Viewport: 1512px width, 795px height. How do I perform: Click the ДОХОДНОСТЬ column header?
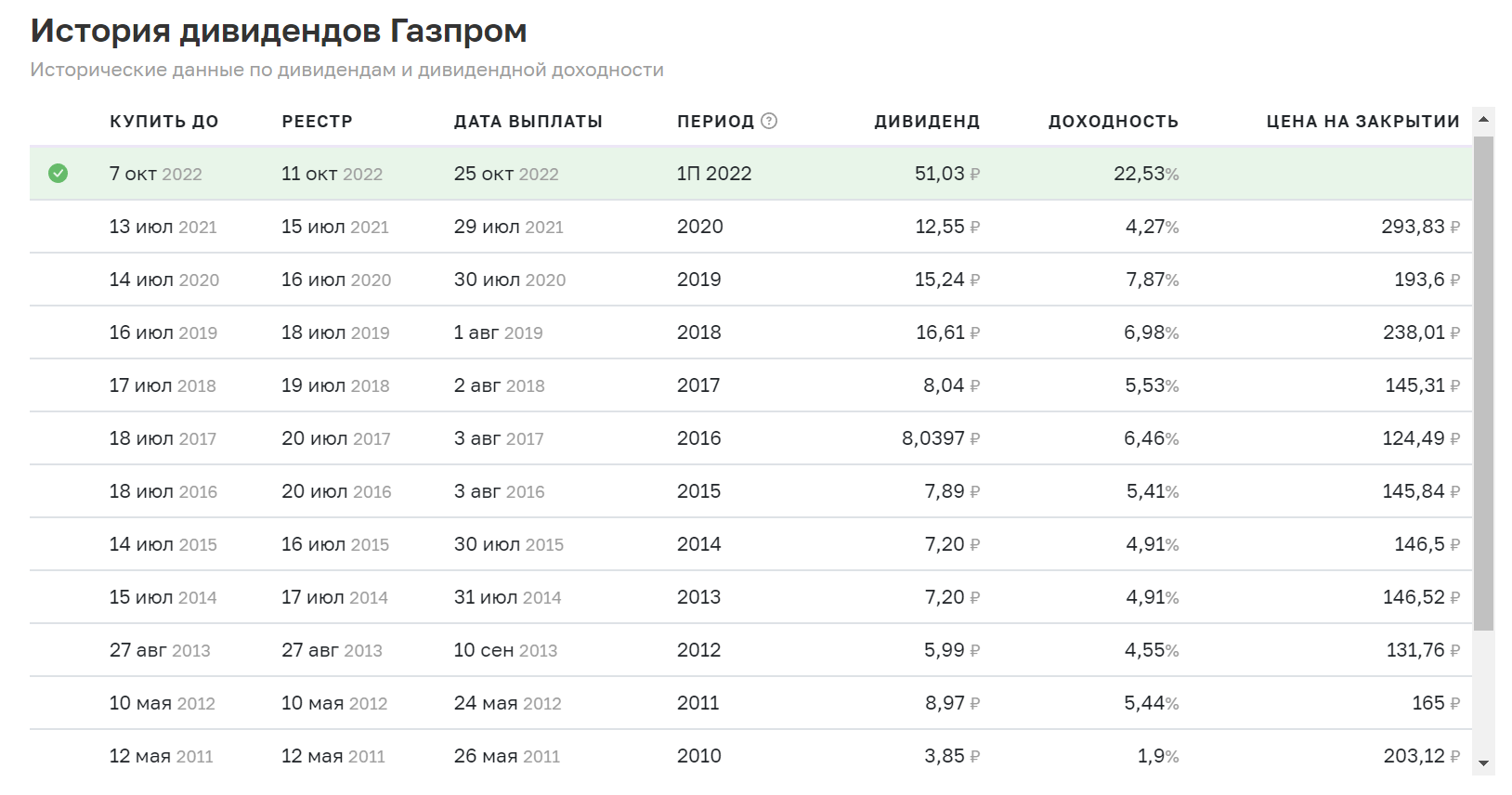click(1114, 122)
